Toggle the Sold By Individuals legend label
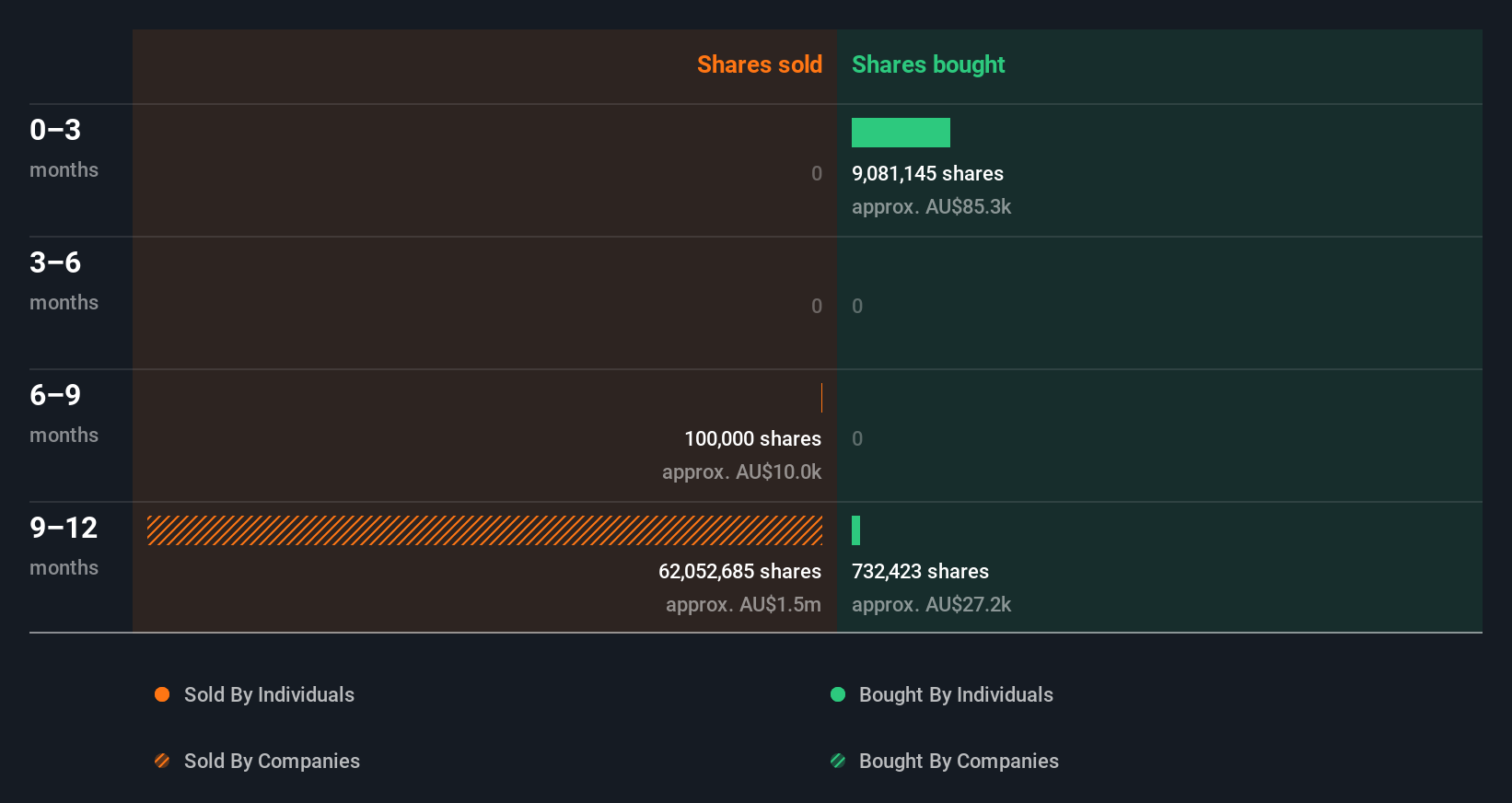This screenshot has width=1512, height=803. [x=269, y=694]
